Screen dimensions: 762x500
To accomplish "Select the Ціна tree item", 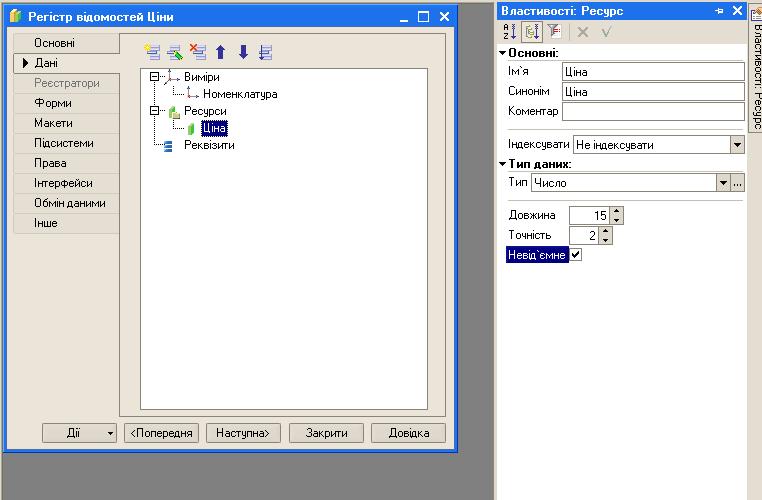I will [x=214, y=128].
